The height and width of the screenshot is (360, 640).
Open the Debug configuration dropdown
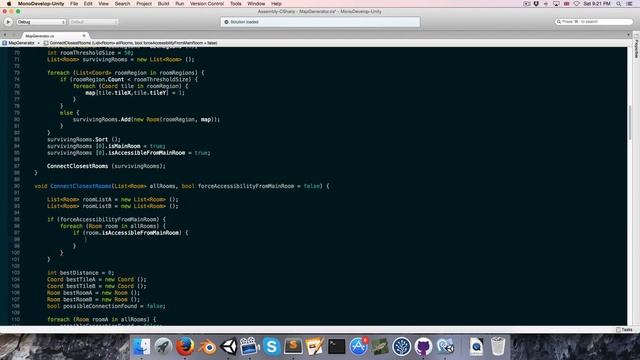click(41, 22)
